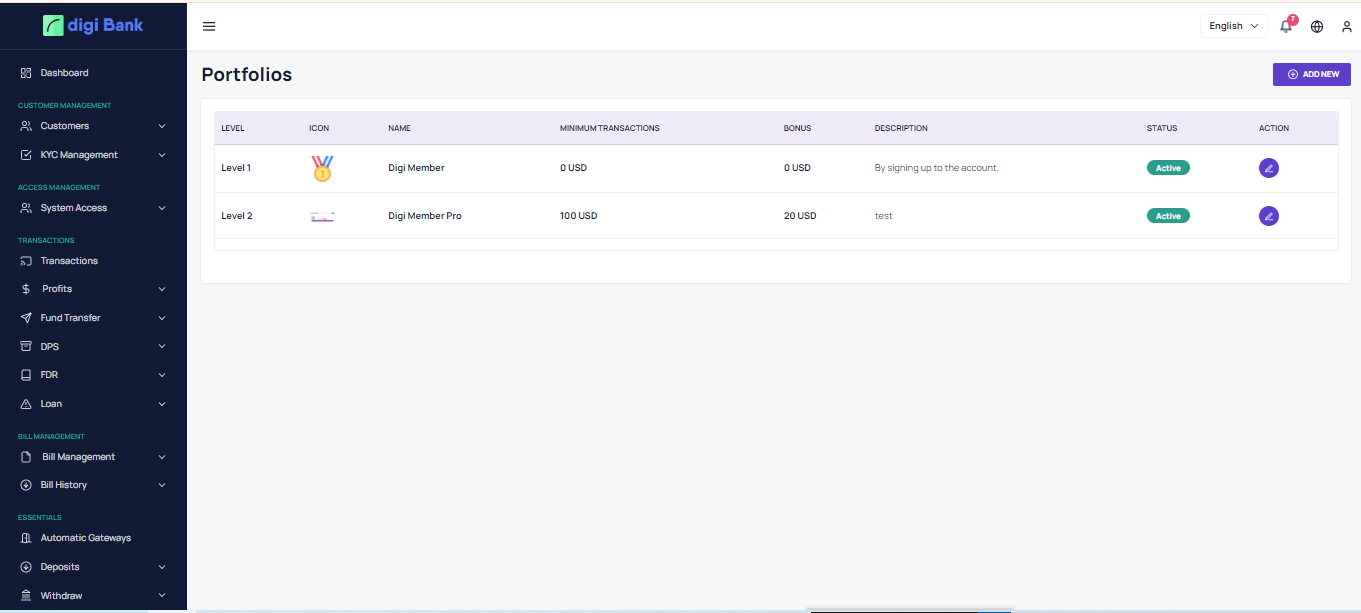Image resolution: width=1361 pixels, height=613 pixels.
Task: Open Automatic Gateways menu item
Action: pos(85,538)
